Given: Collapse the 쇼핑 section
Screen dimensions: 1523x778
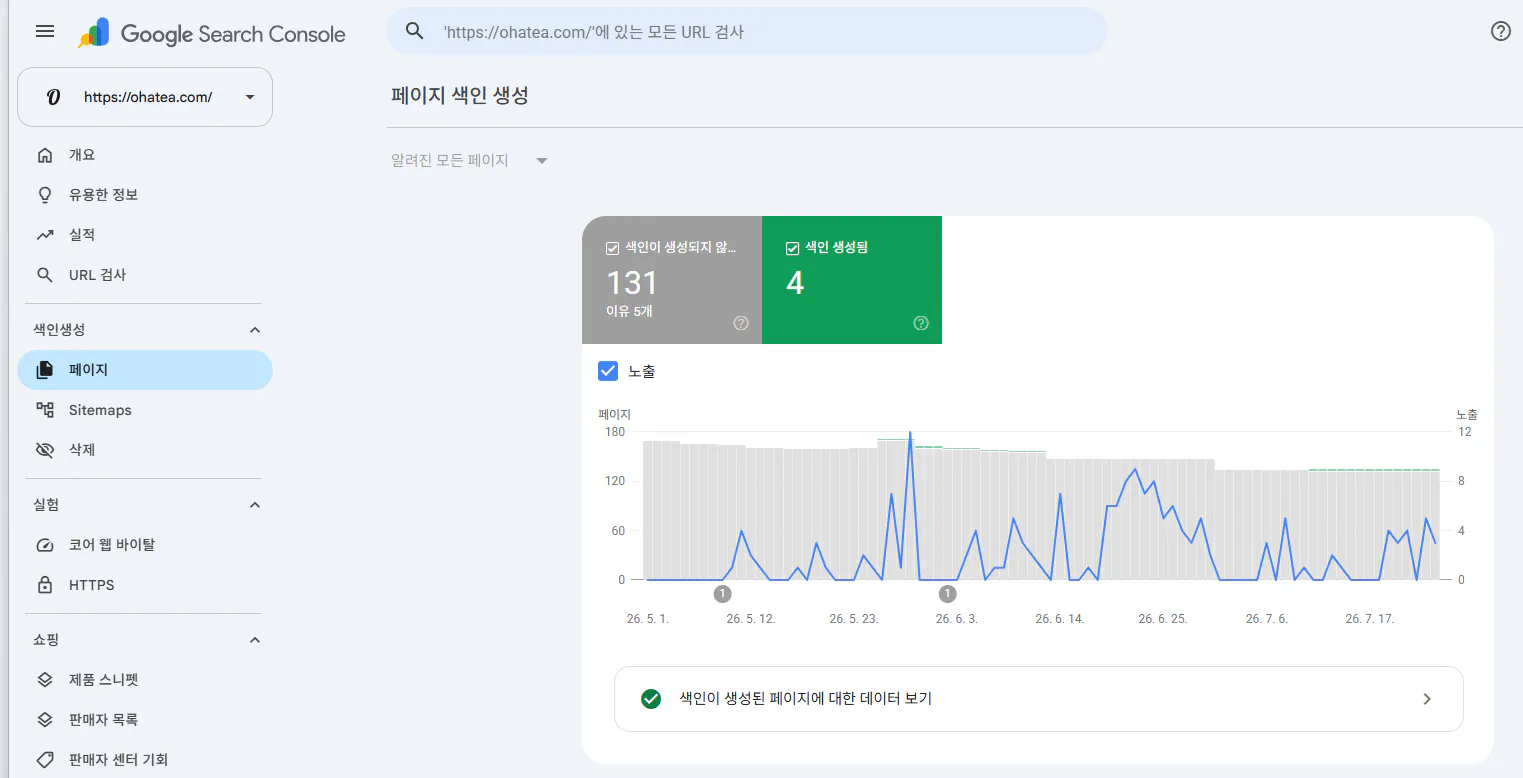Looking at the screenshot, I should [255, 640].
